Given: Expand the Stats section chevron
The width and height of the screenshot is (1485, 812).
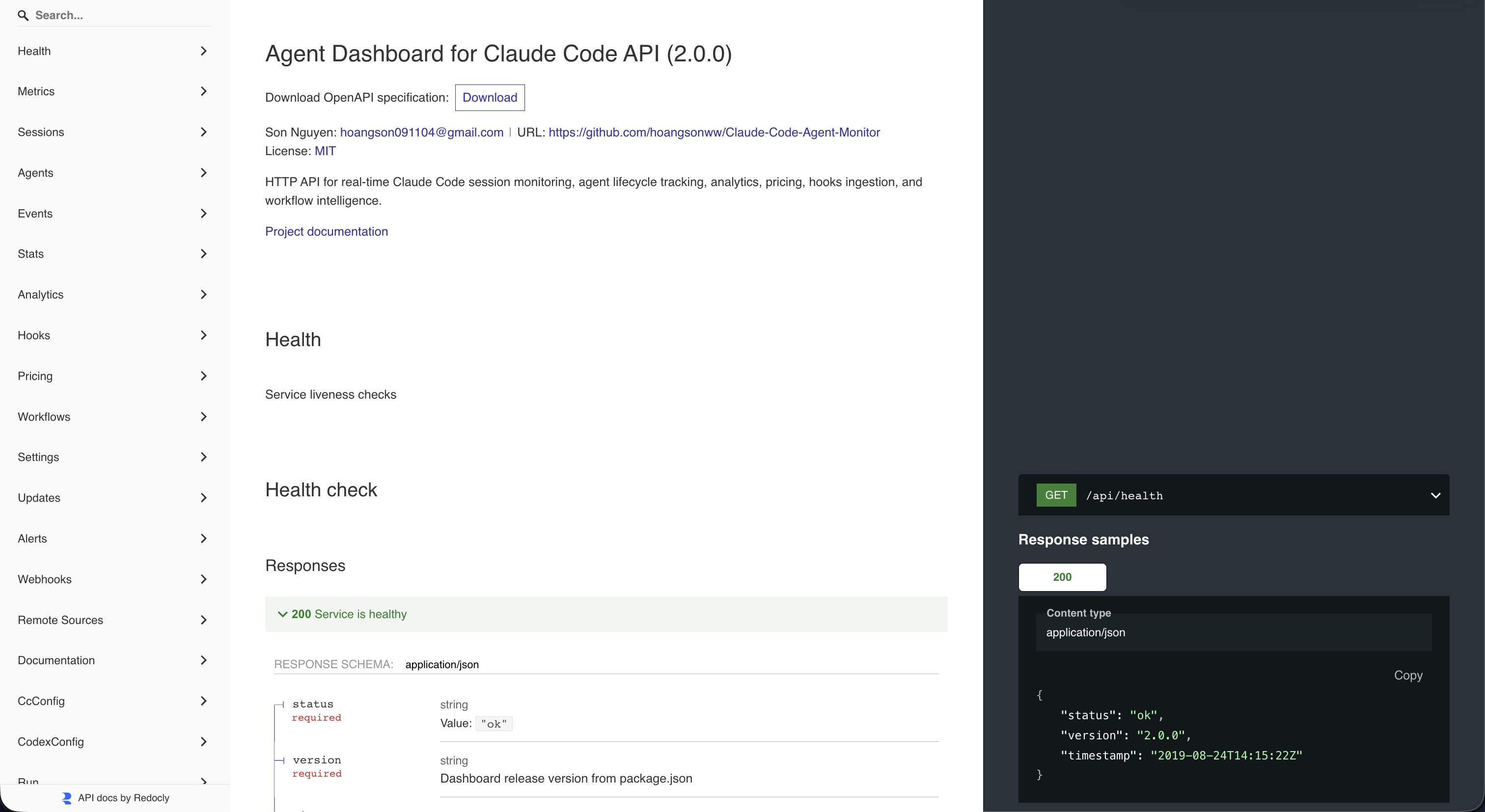Looking at the screenshot, I should pos(203,254).
